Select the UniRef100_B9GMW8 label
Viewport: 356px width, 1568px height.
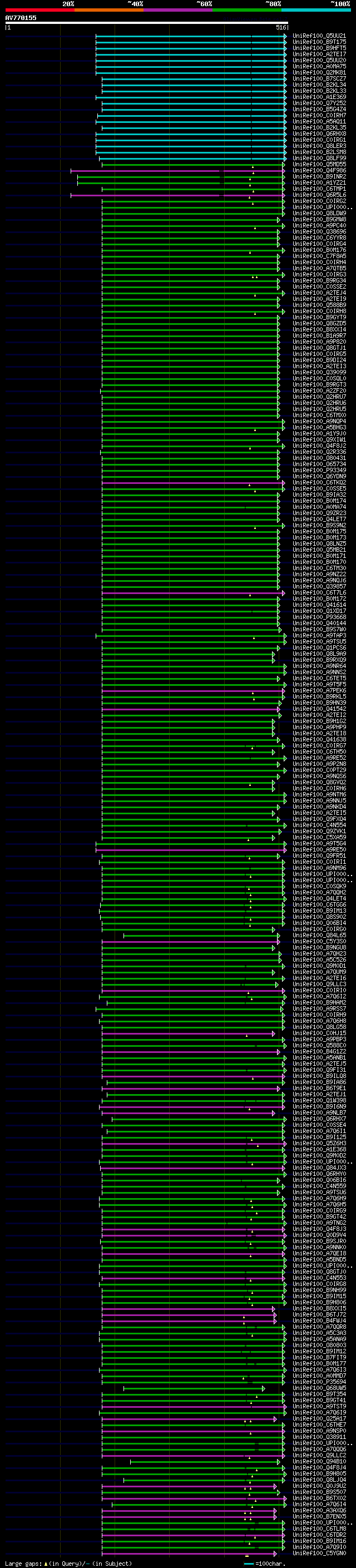[319, 219]
